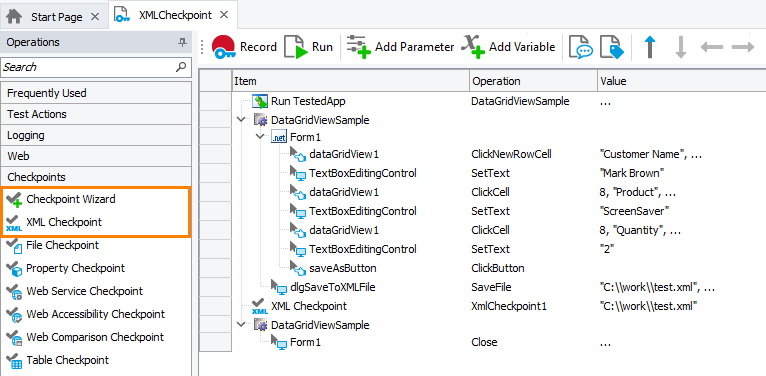Click the left arrow unindent icon

point(711,47)
